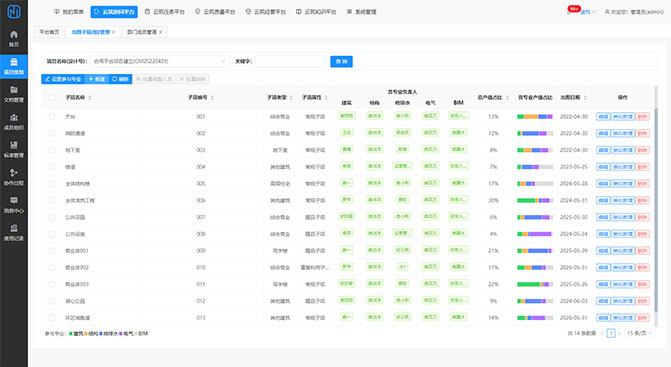Screen dimensions: 671x367
Task: Select page 1 in pagination
Action: coord(611,333)
